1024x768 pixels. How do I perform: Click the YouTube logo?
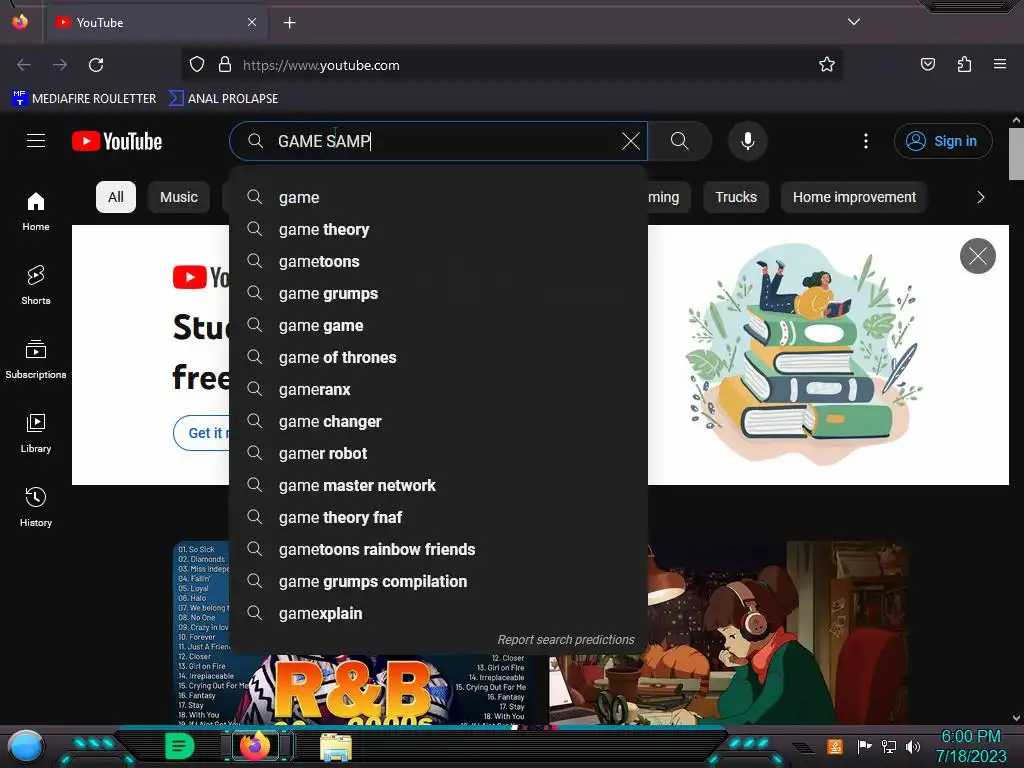pyautogui.click(x=117, y=141)
